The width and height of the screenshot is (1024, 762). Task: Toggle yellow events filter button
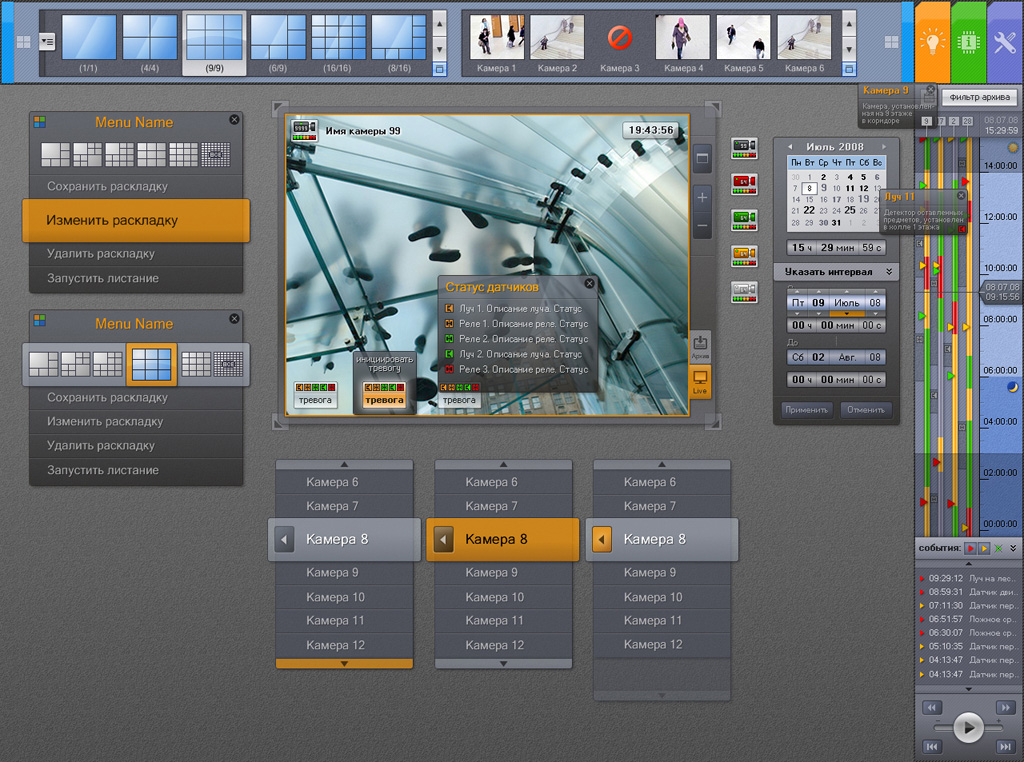pyautogui.click(x=984, y=548)
